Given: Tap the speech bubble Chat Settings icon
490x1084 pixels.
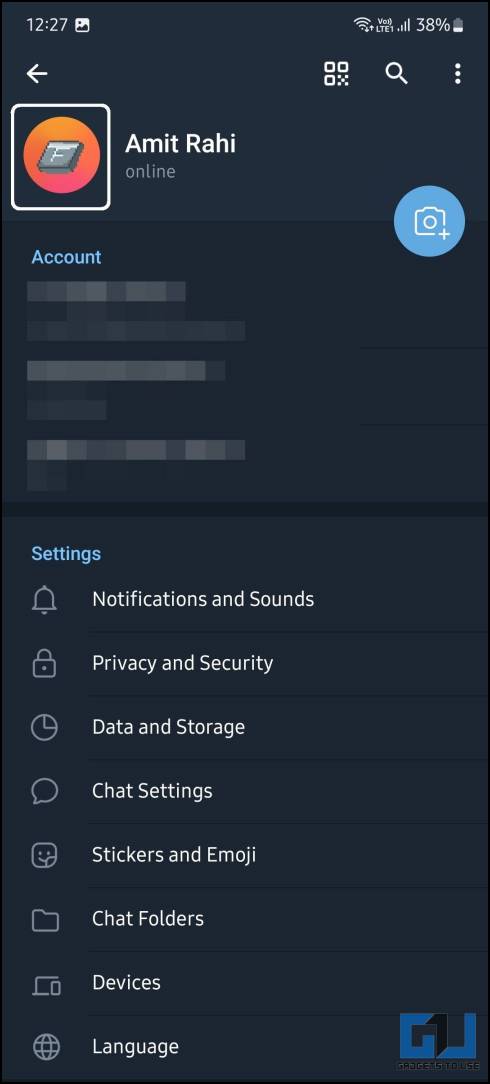Looking at the screenshot, I should click(x=45, y=791).
